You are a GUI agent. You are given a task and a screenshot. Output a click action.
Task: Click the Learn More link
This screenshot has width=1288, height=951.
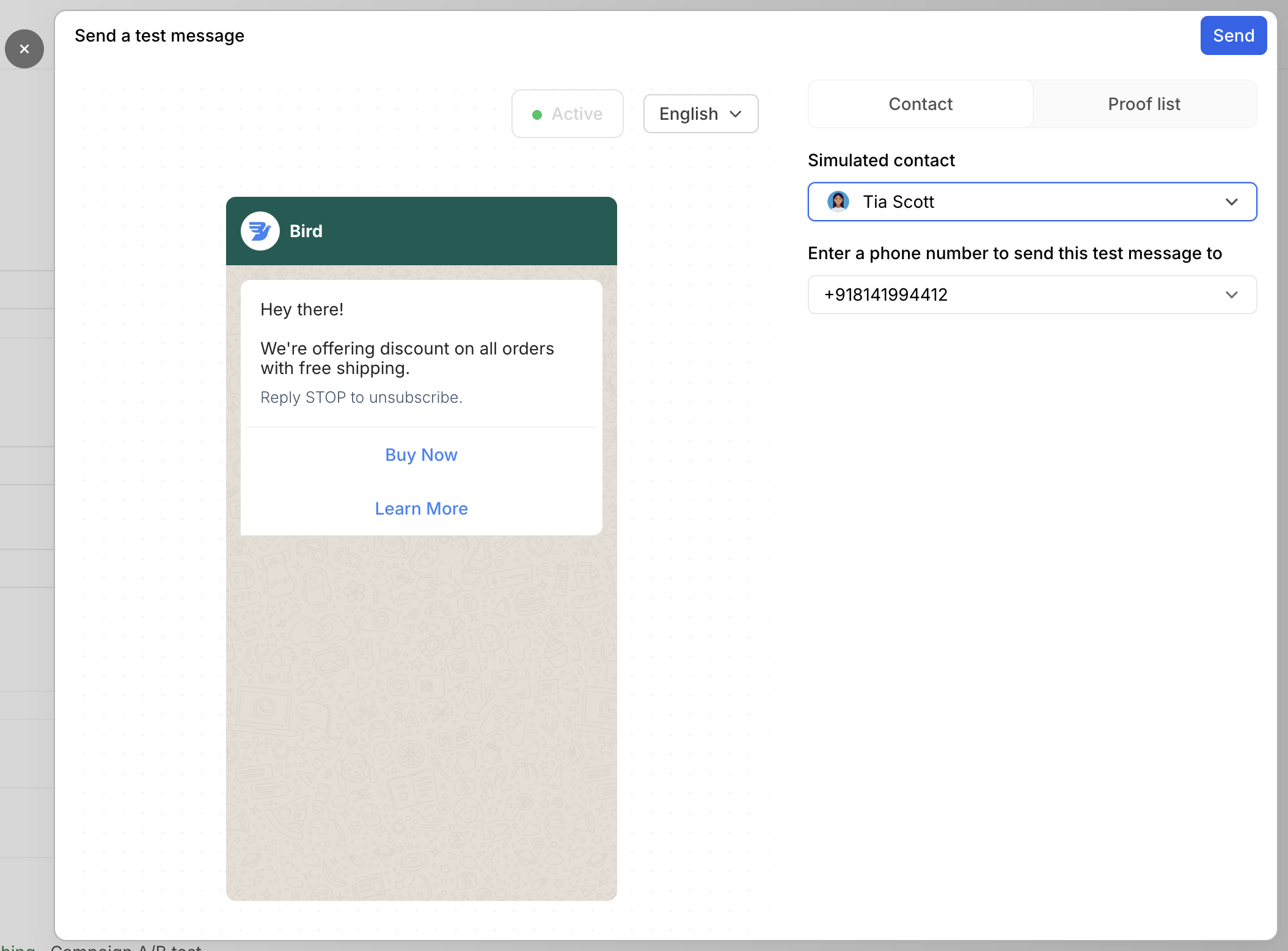[x=421, y=509]
